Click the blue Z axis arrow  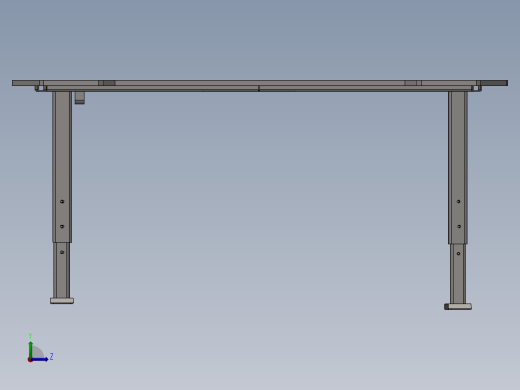39,359
